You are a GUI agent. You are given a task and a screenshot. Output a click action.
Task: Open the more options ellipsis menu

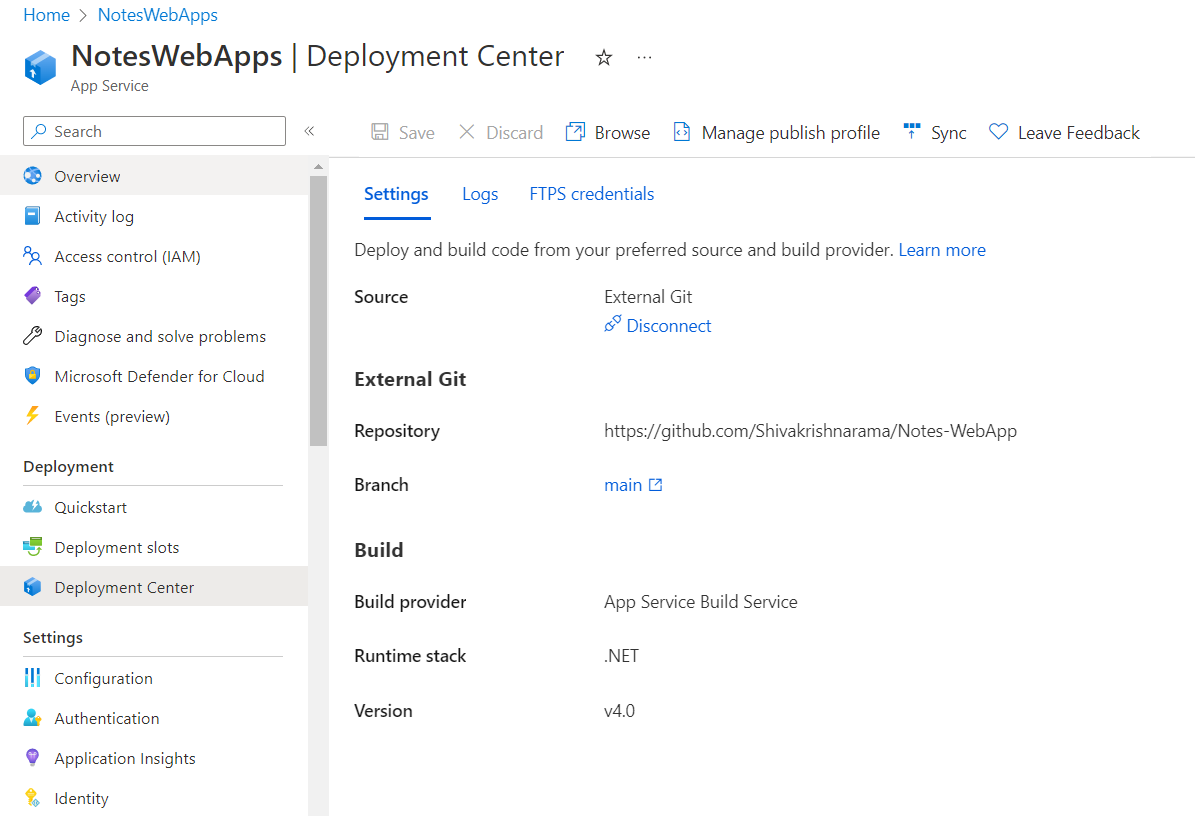click(644, 57)
